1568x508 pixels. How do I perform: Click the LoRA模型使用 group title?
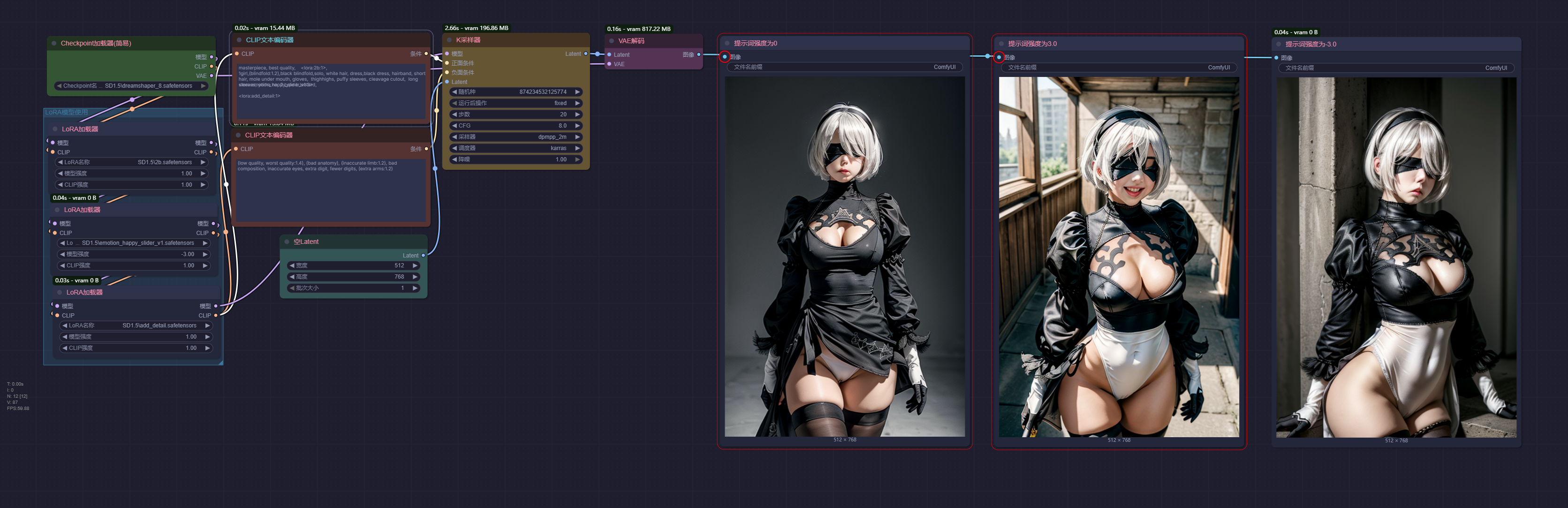pyautogui.click(x=67, y=112)
